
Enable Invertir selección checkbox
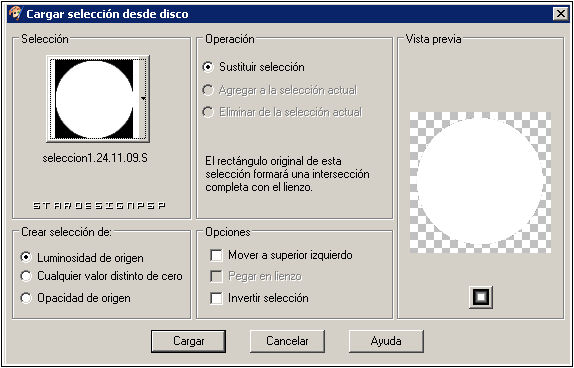point(216,298)
